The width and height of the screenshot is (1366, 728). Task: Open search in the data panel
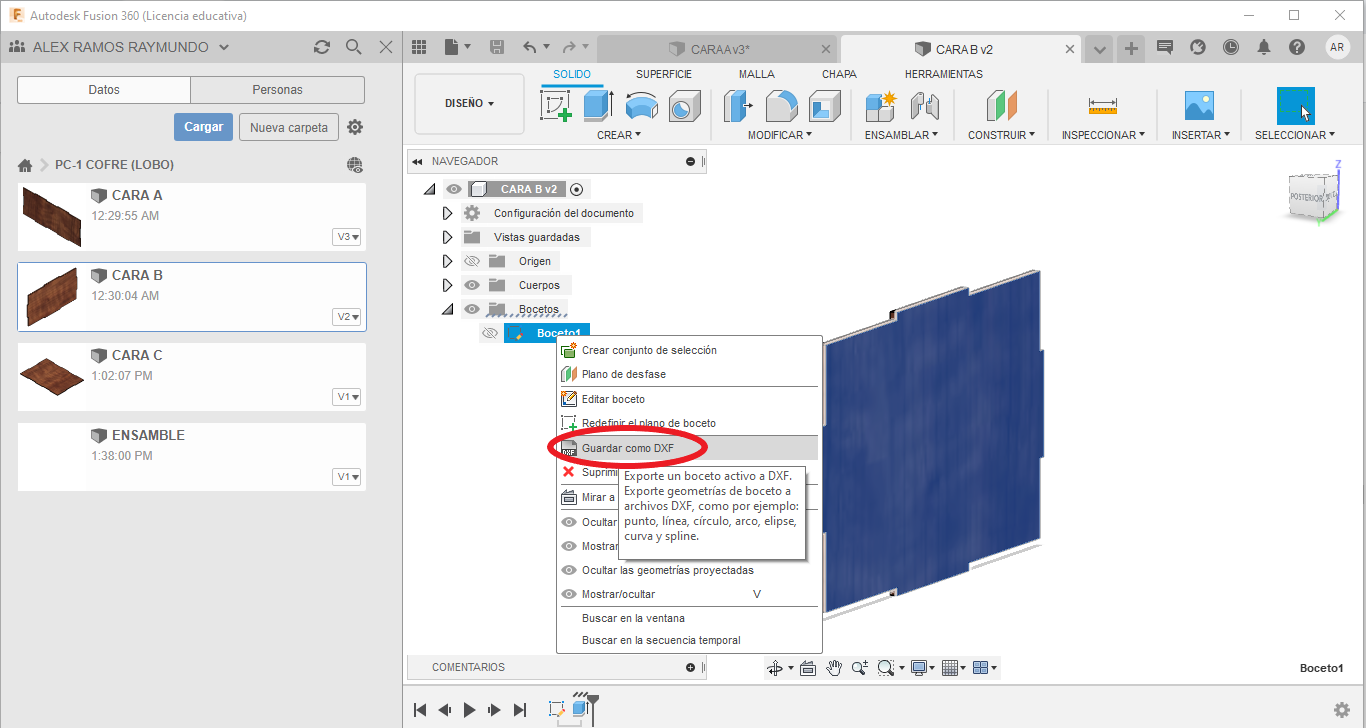(353, 47)
